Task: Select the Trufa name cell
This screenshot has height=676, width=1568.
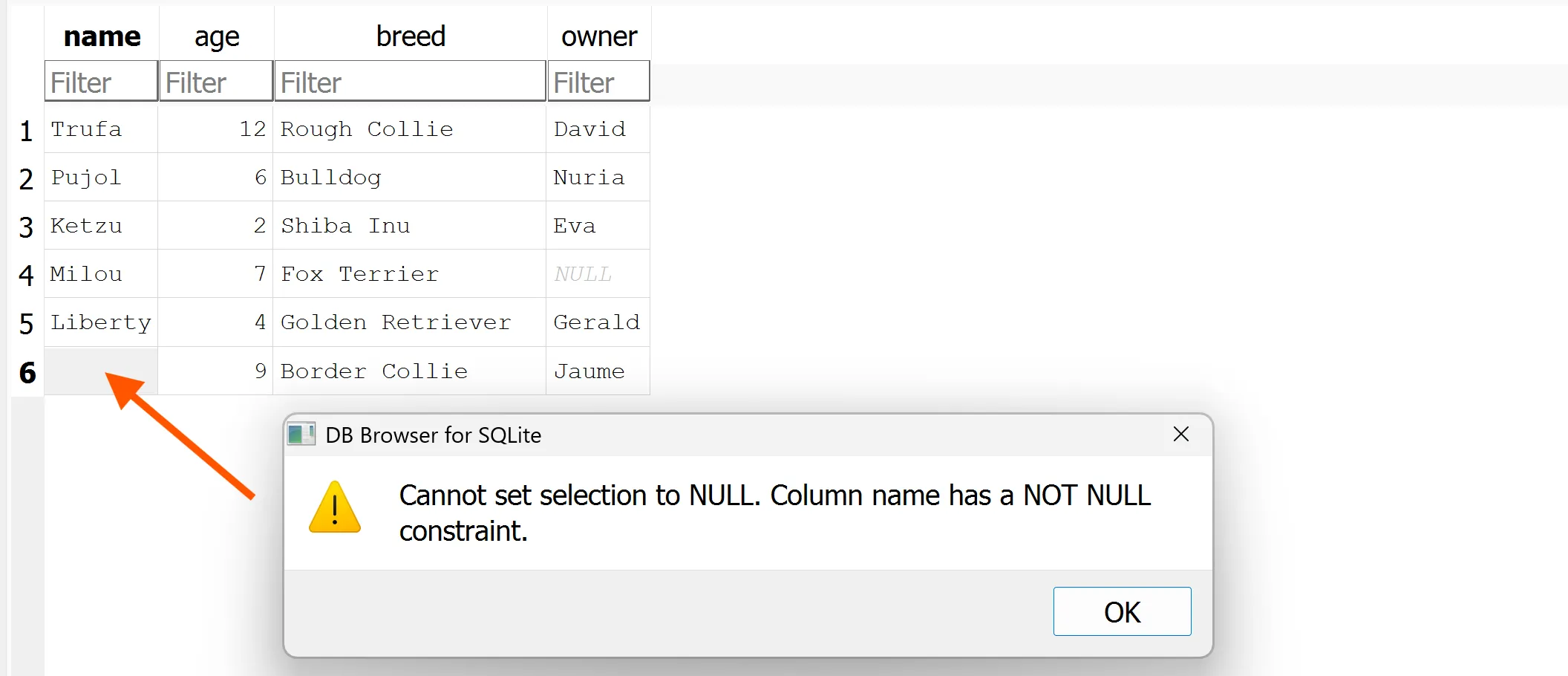Action: click(x=101, y=129)
